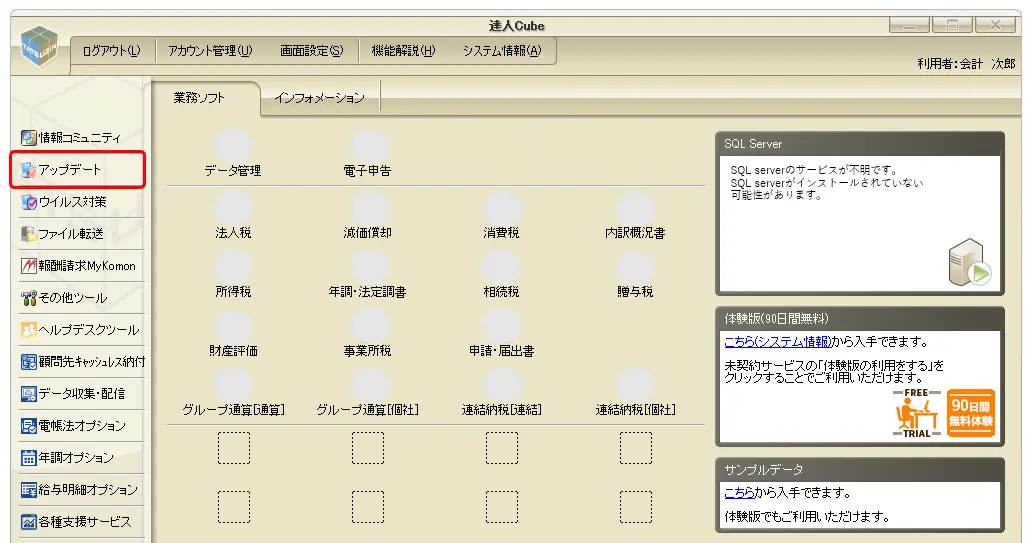Viewport: 1034px width, 543px height.
Task: Open the データ管理 application
Action: 233,155
